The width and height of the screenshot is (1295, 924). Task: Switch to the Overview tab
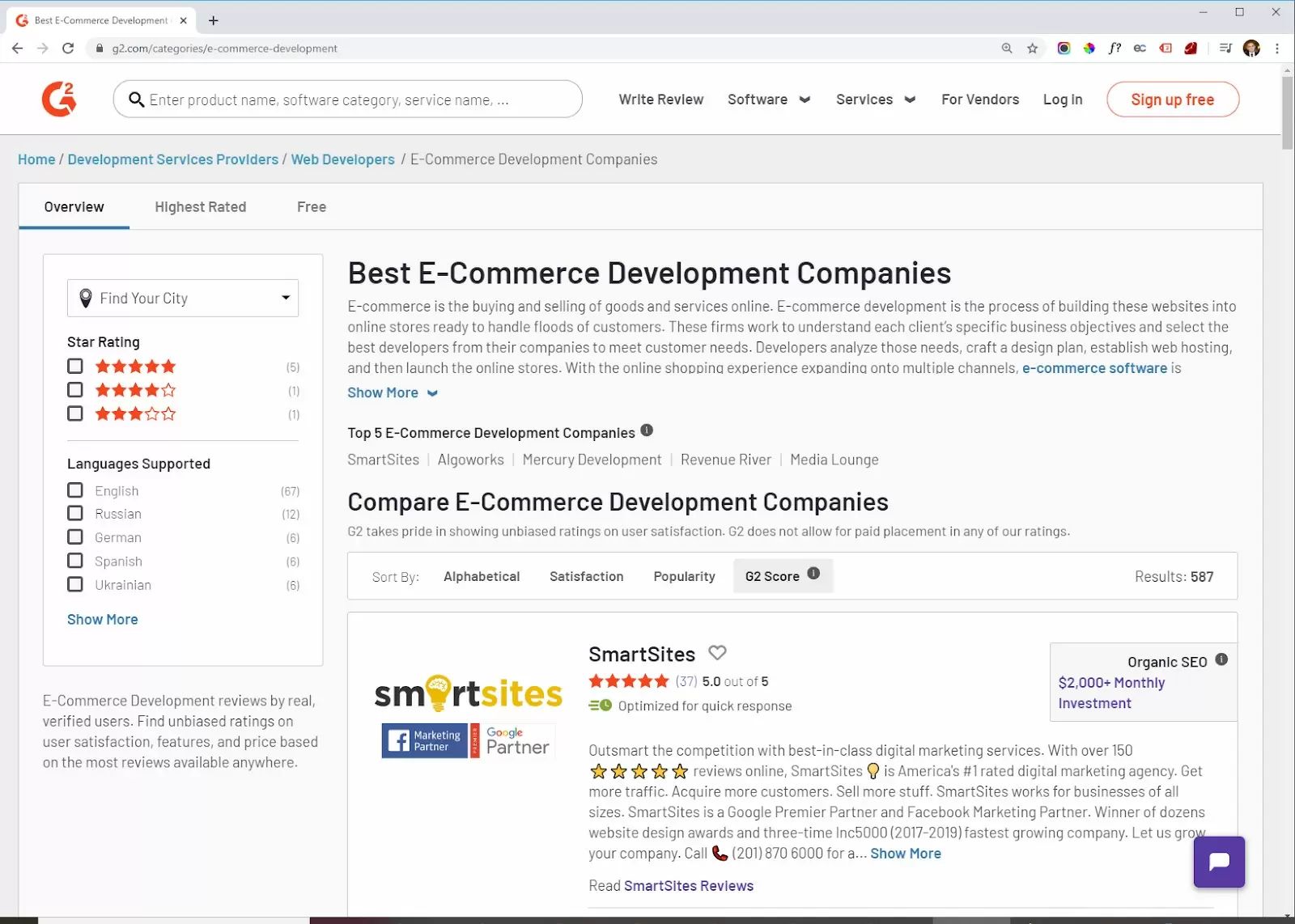click(x=74, y=206)
